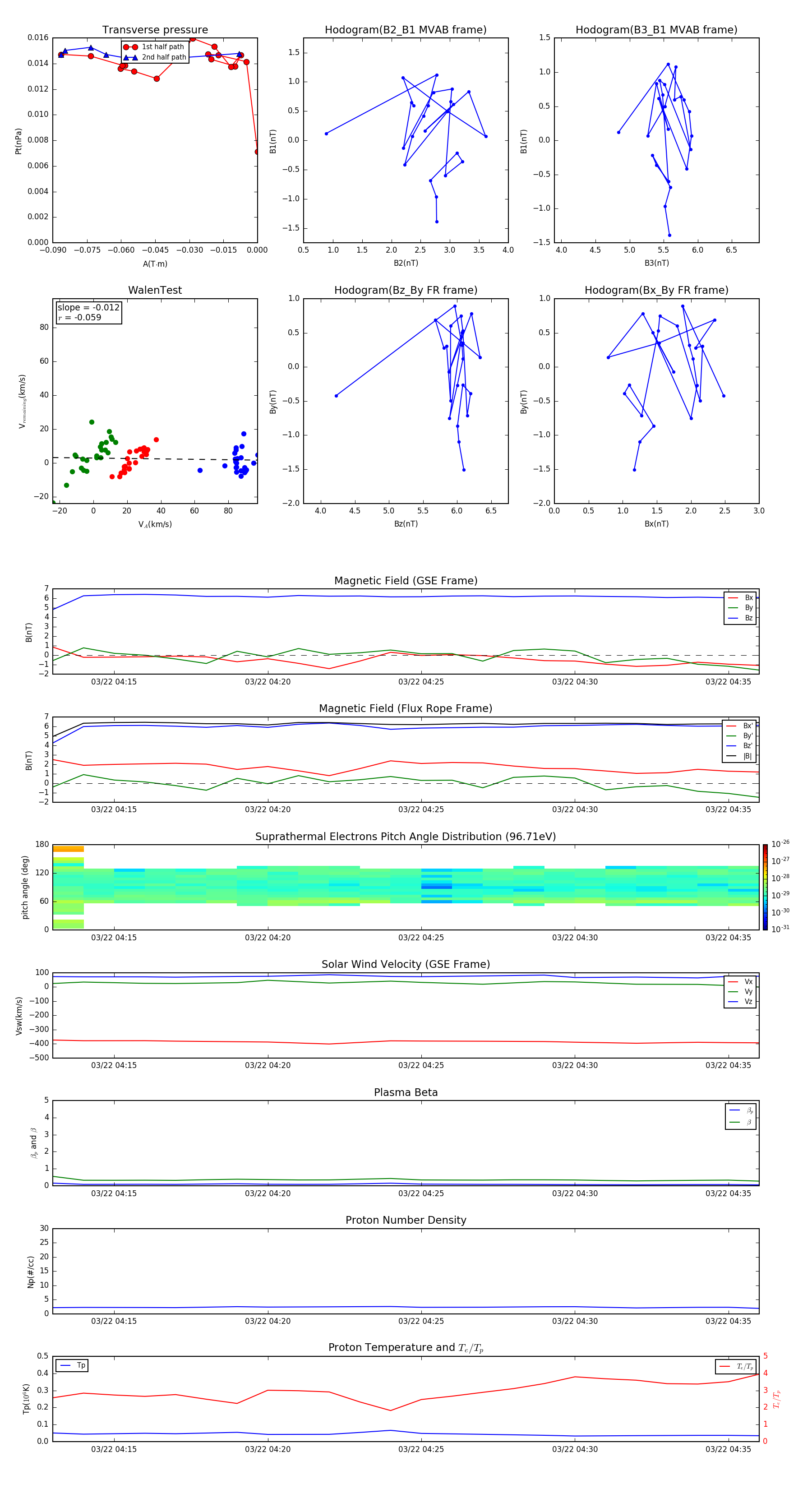Screen dimensions: 812x1489
Task: Click the 'Hodogram(B3_B1 MVAB frame)' title
Action: (x=656, y=30)
